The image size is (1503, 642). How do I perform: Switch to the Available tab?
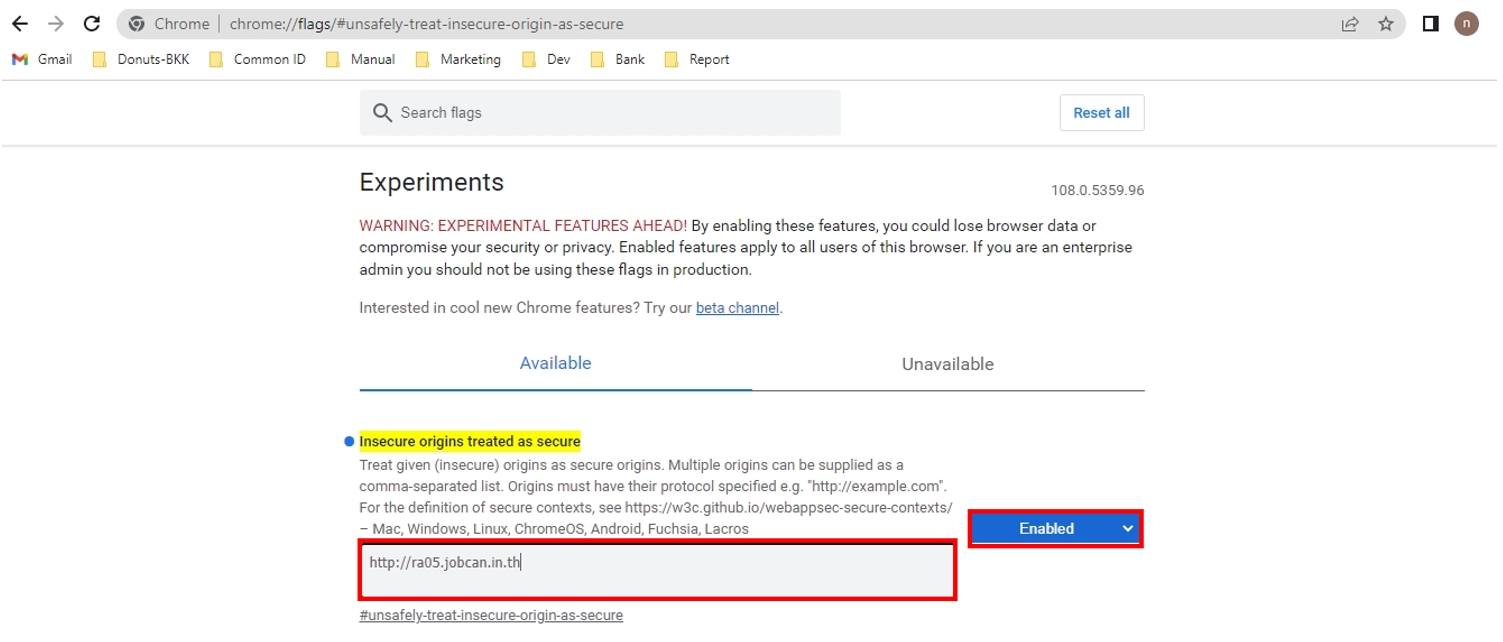point(555,363)
